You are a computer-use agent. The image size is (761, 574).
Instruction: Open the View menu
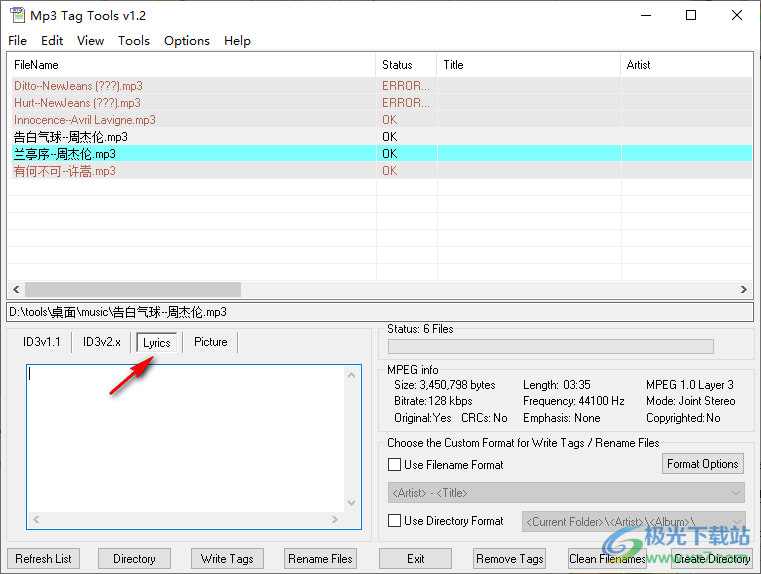(90, 41)
